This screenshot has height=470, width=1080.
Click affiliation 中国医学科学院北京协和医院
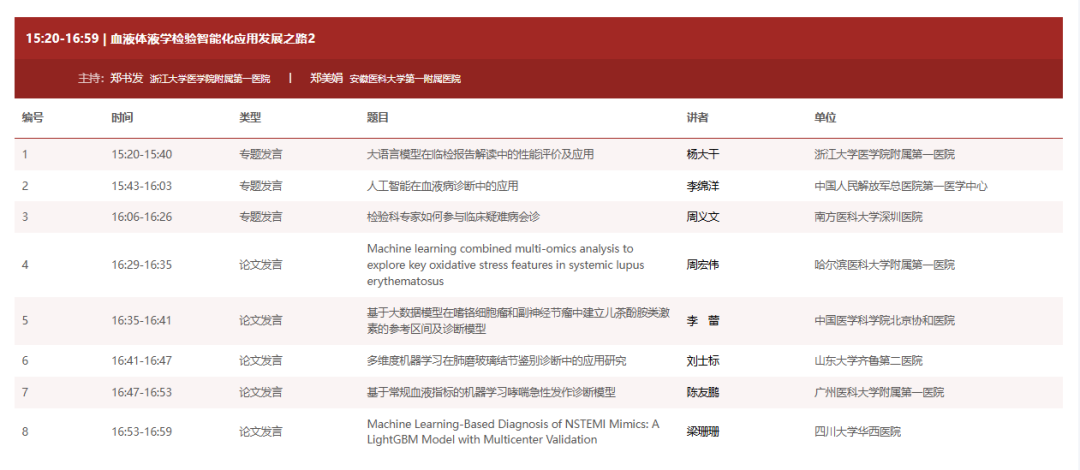[884, 320]
